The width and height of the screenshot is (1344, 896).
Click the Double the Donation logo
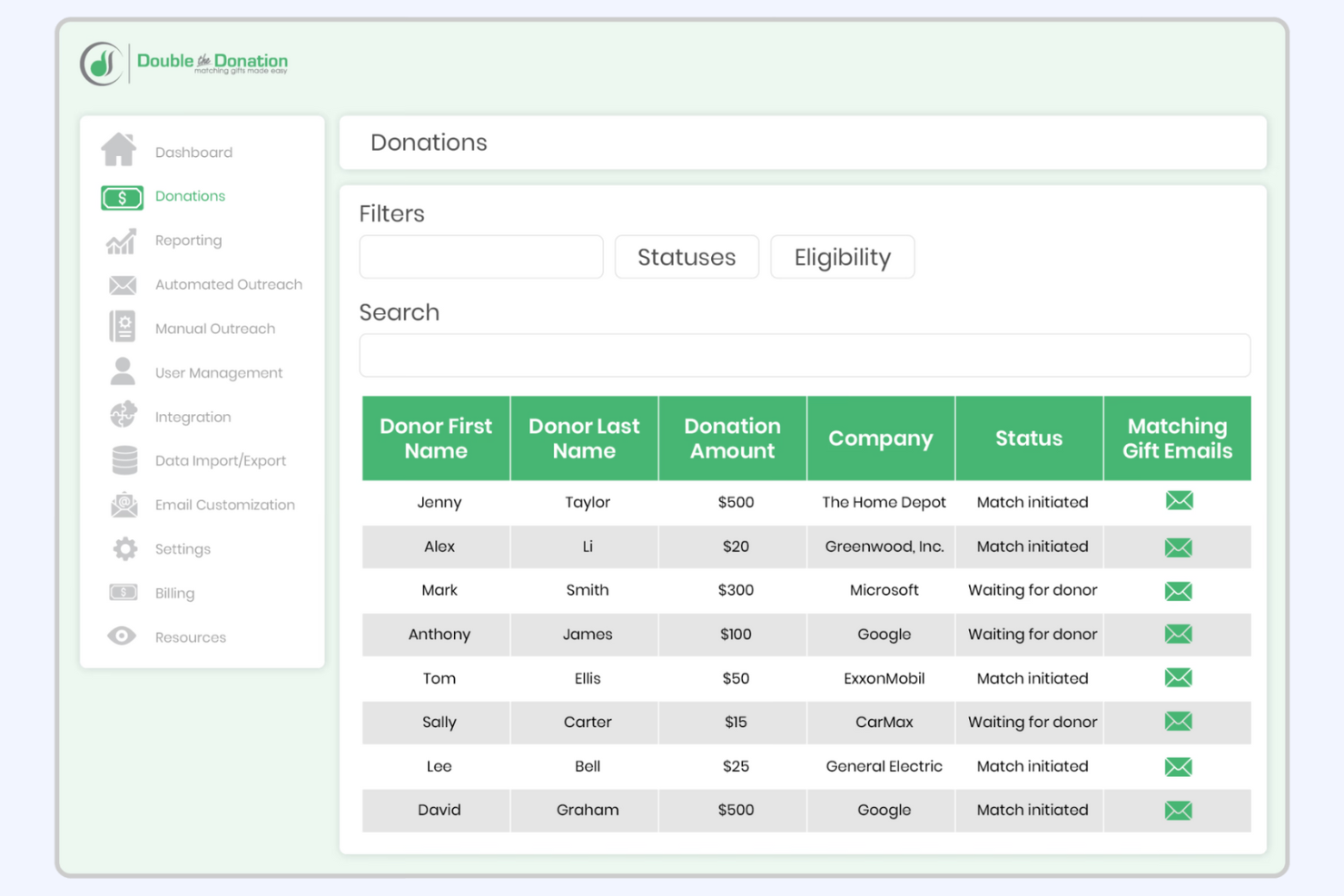(x=183, y=63)
